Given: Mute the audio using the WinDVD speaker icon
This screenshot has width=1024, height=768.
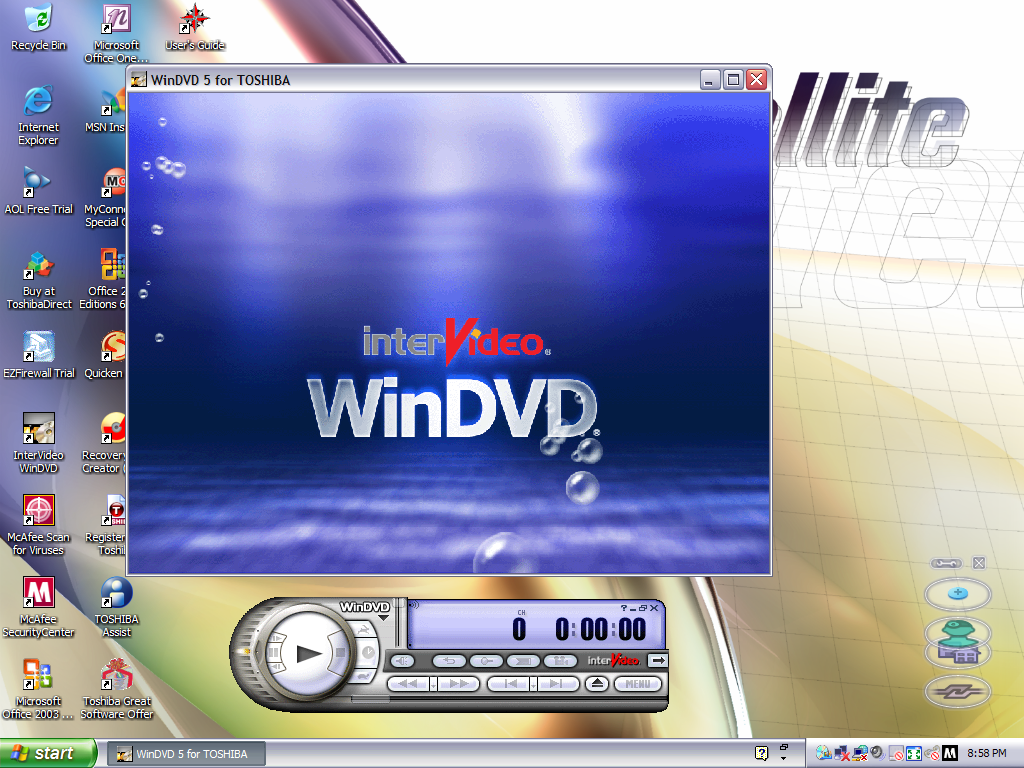Looking at the screenshot, I should point(402,660).
